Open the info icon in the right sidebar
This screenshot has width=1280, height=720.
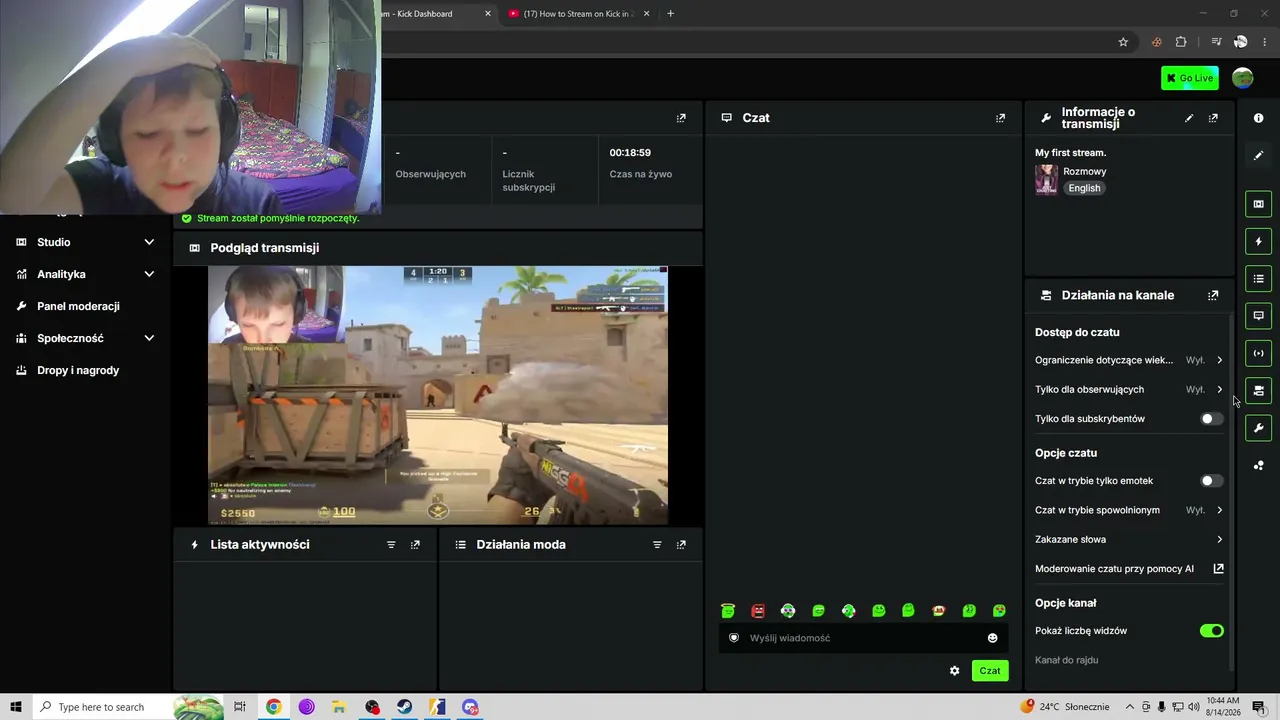pos(1258,118)
